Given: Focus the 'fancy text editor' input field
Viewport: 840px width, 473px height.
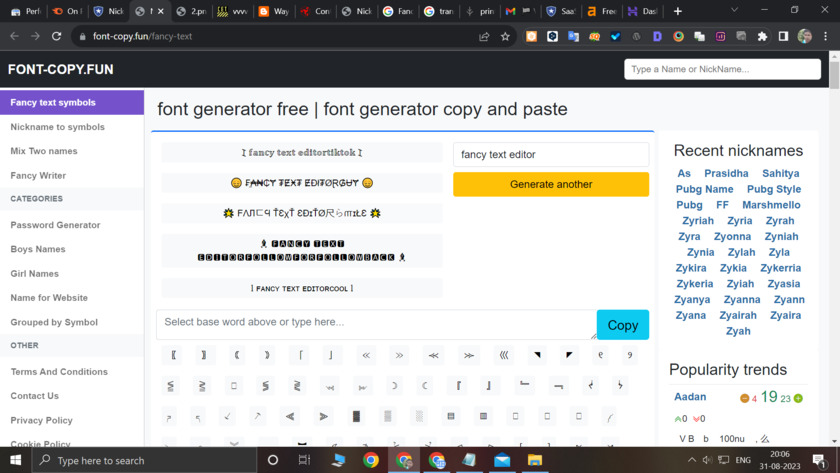Looking at the screenshot, I should (x=551, y=154).
